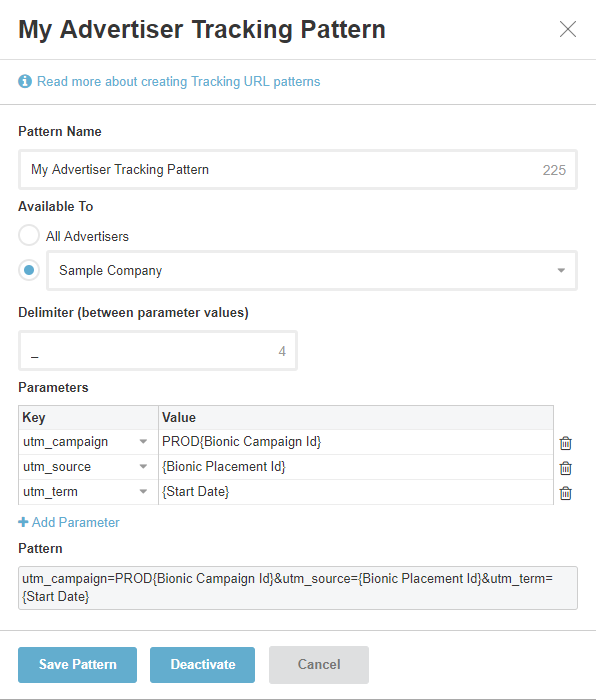Click the Delimiter input field
This screenshot has height=700, width=596.
point(158,351)
